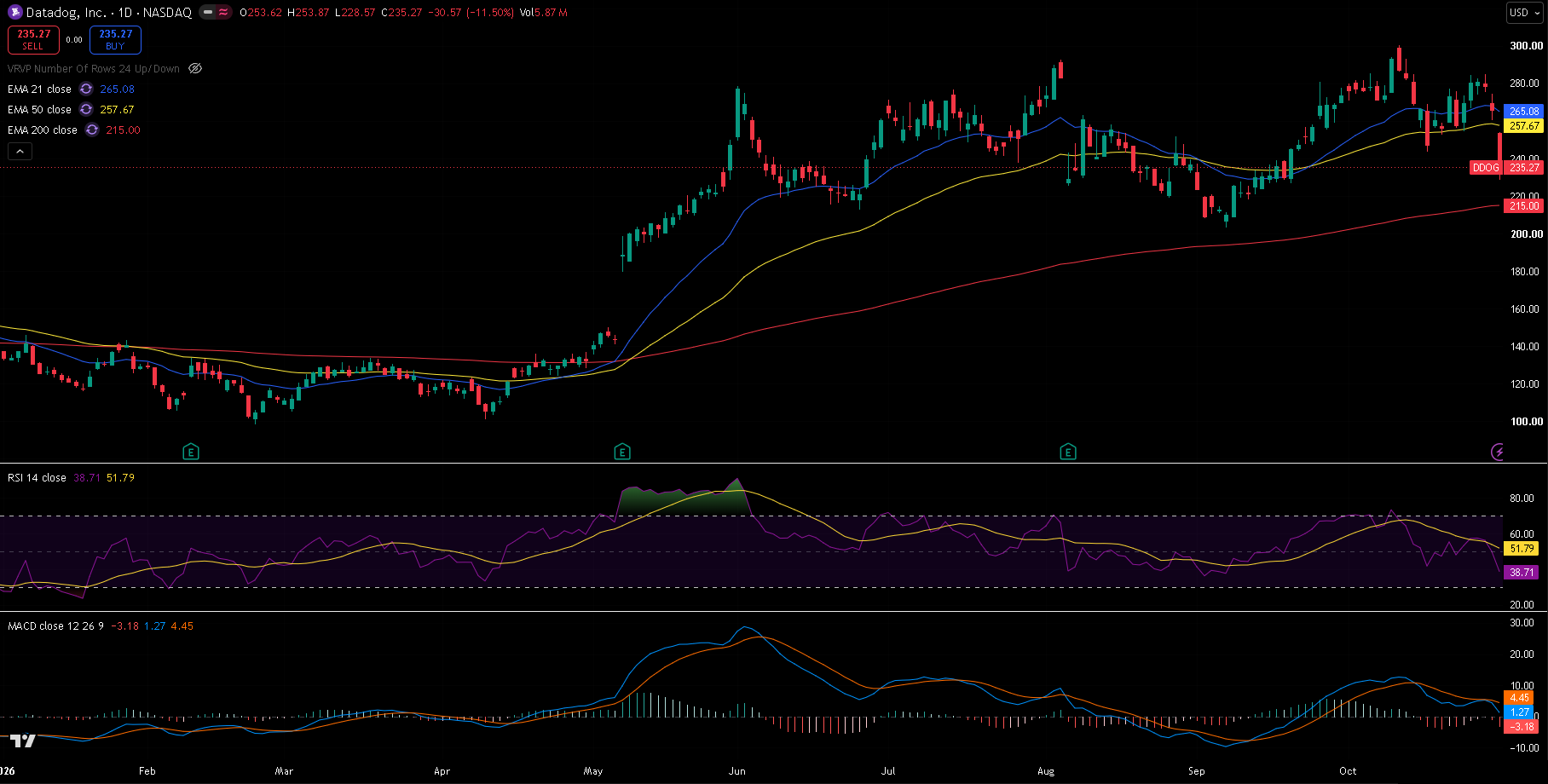This screenshot has height=784, width=1548.
Task: Click the refresh icon next to EMA 50
Action: click(86, 109)
